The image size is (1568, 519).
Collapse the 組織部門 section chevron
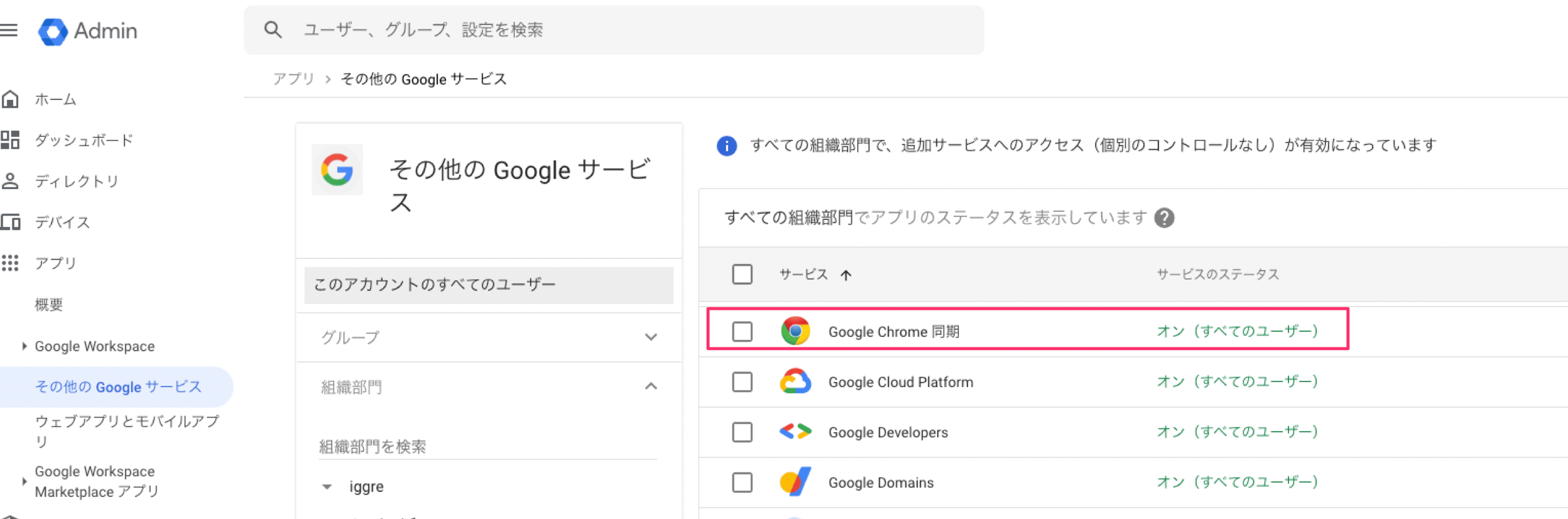(x=651, y=386)
